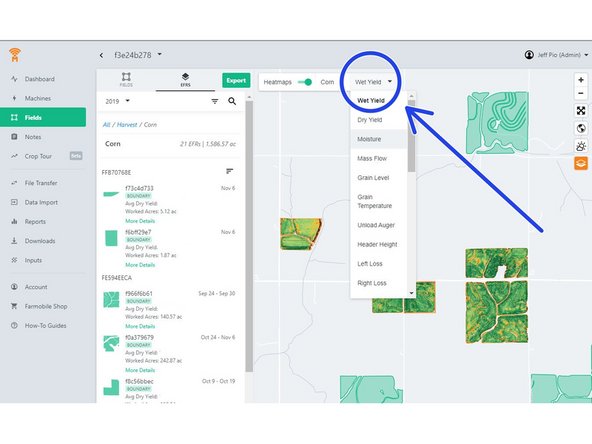Select Grain Temperature option
Image resolution: width=592 pixels, height=444 pixels.
[379, 201]
